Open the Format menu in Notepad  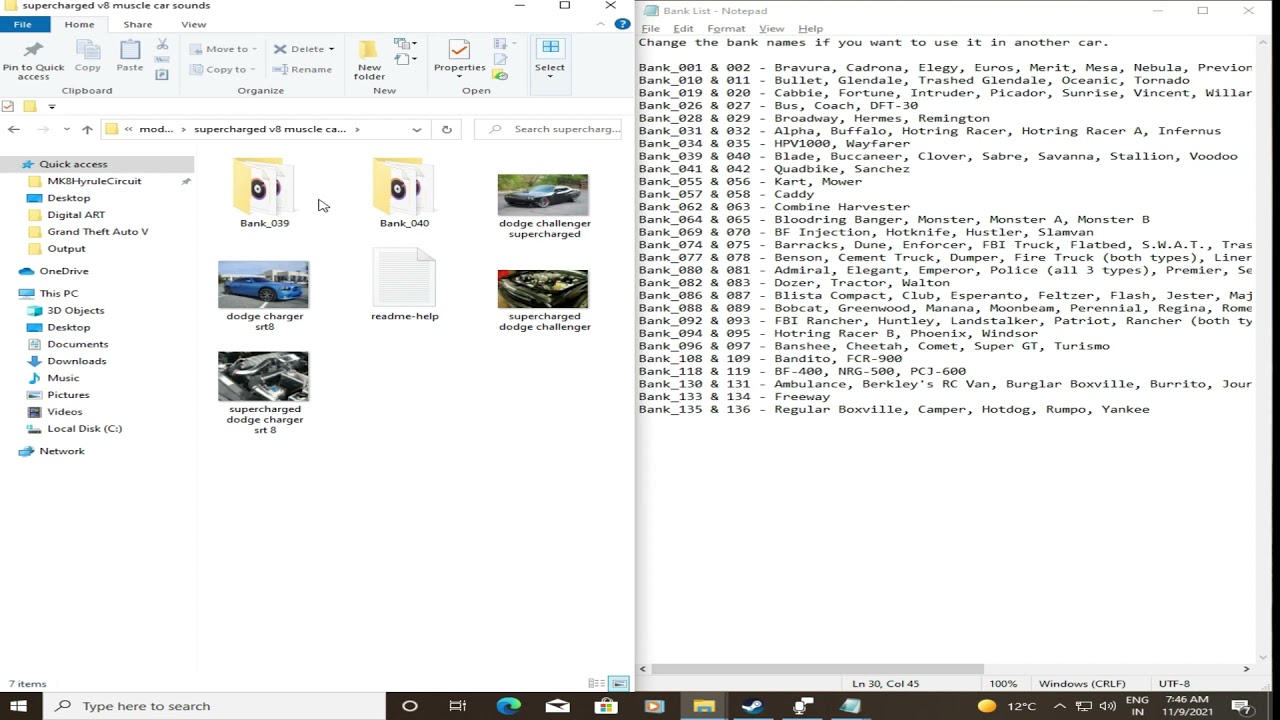tap(726, 28)
